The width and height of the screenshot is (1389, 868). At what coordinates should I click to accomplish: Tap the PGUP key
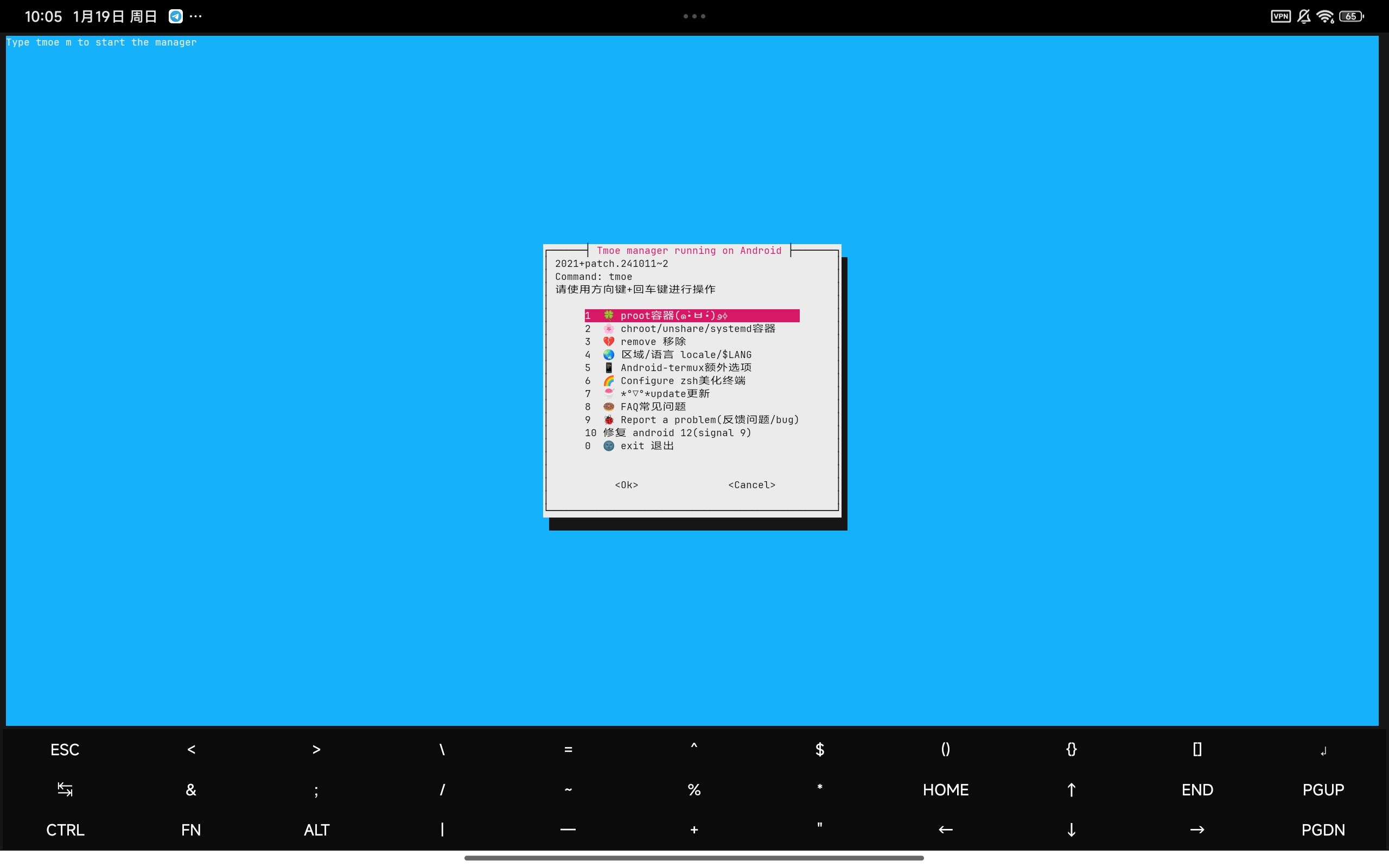[x=1323, y=790]
